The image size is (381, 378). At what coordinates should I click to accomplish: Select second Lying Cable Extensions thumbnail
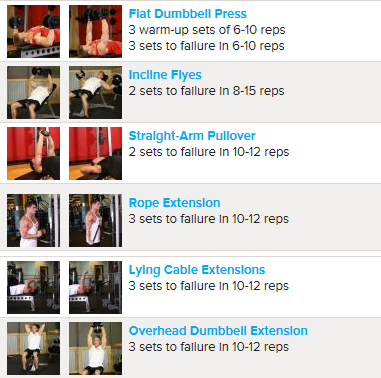pos(96,287)
